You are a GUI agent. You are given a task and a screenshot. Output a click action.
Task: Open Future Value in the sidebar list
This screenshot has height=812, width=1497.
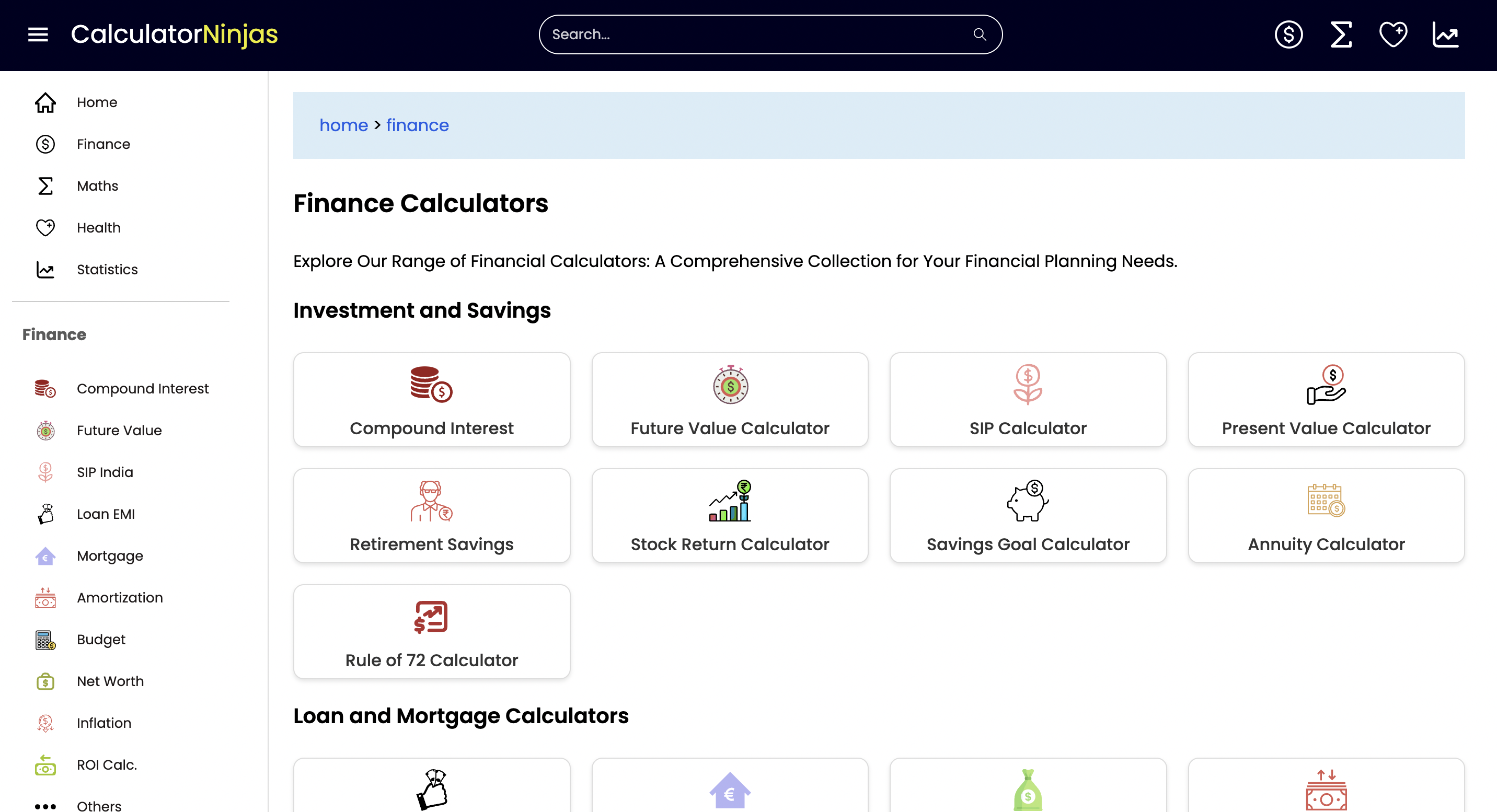tap(119, 431)
